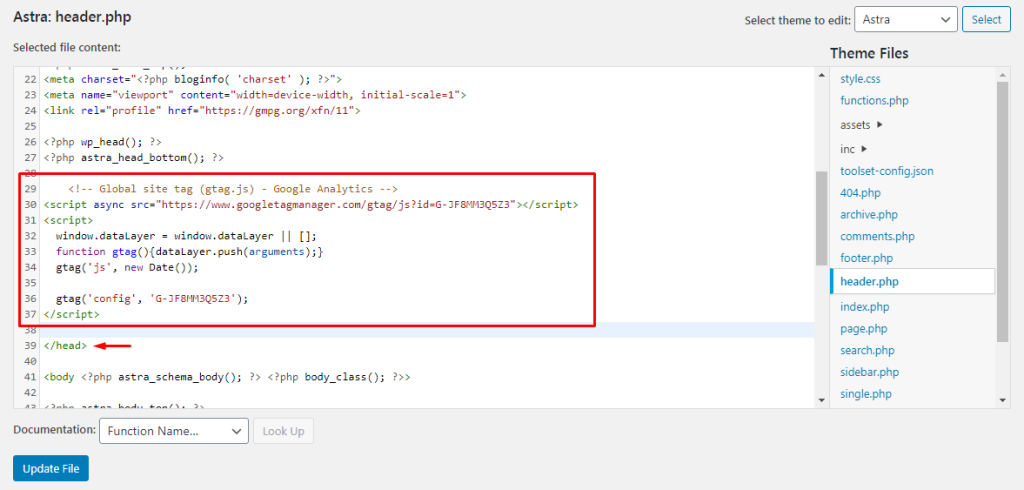Click the opening script tag on line 31
The height and width of the screenshot is (490, 1024).
pyautogui.click(x=69, y=220)
